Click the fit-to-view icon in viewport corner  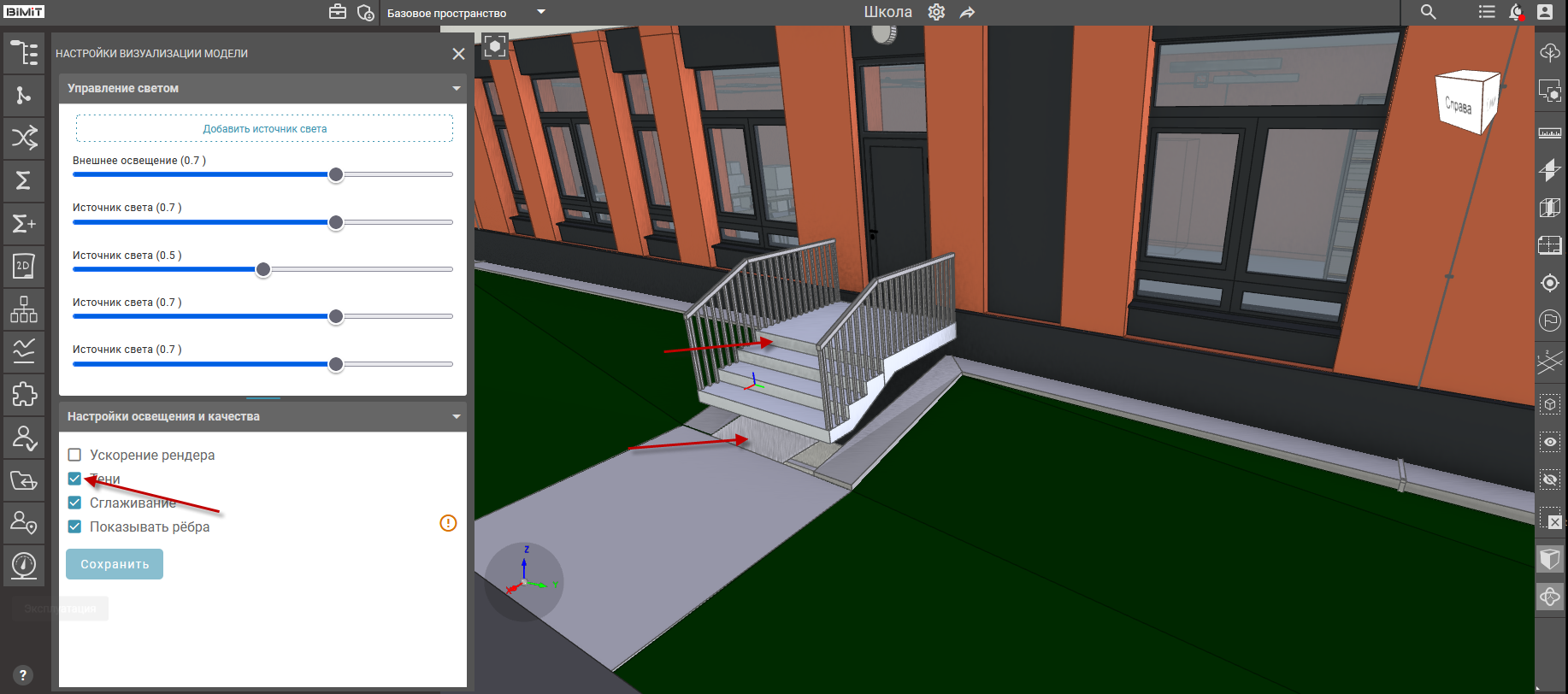coord(495,46)
